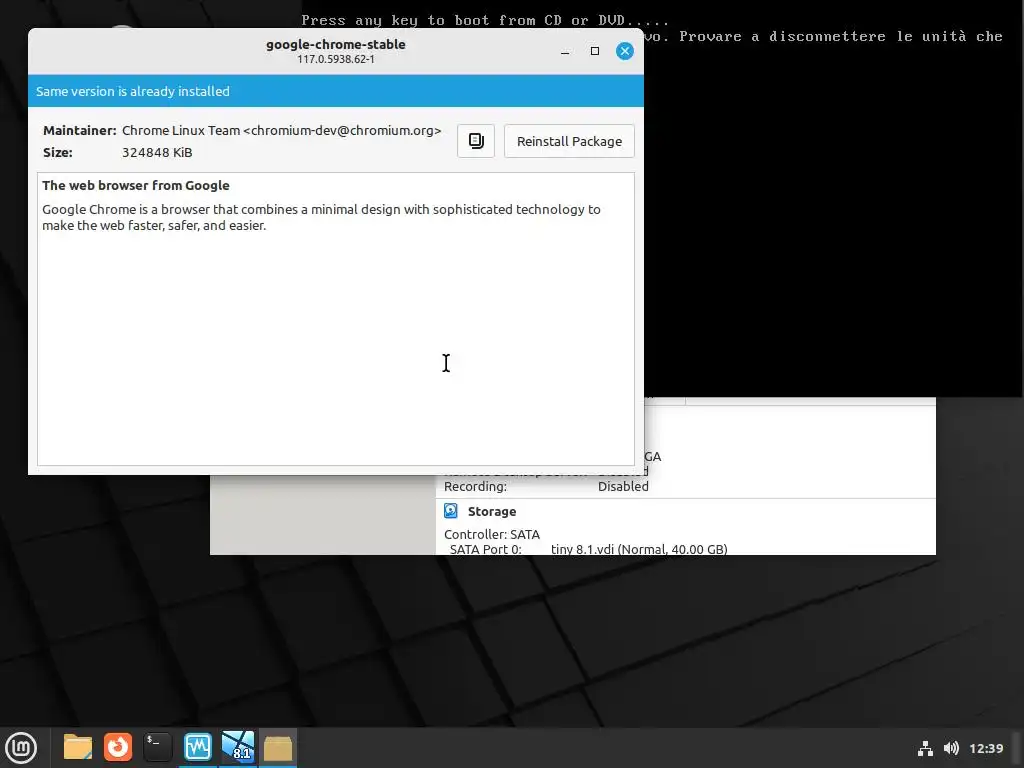
Task: Open the file manager from the taskbar
Action: [78, 747]
